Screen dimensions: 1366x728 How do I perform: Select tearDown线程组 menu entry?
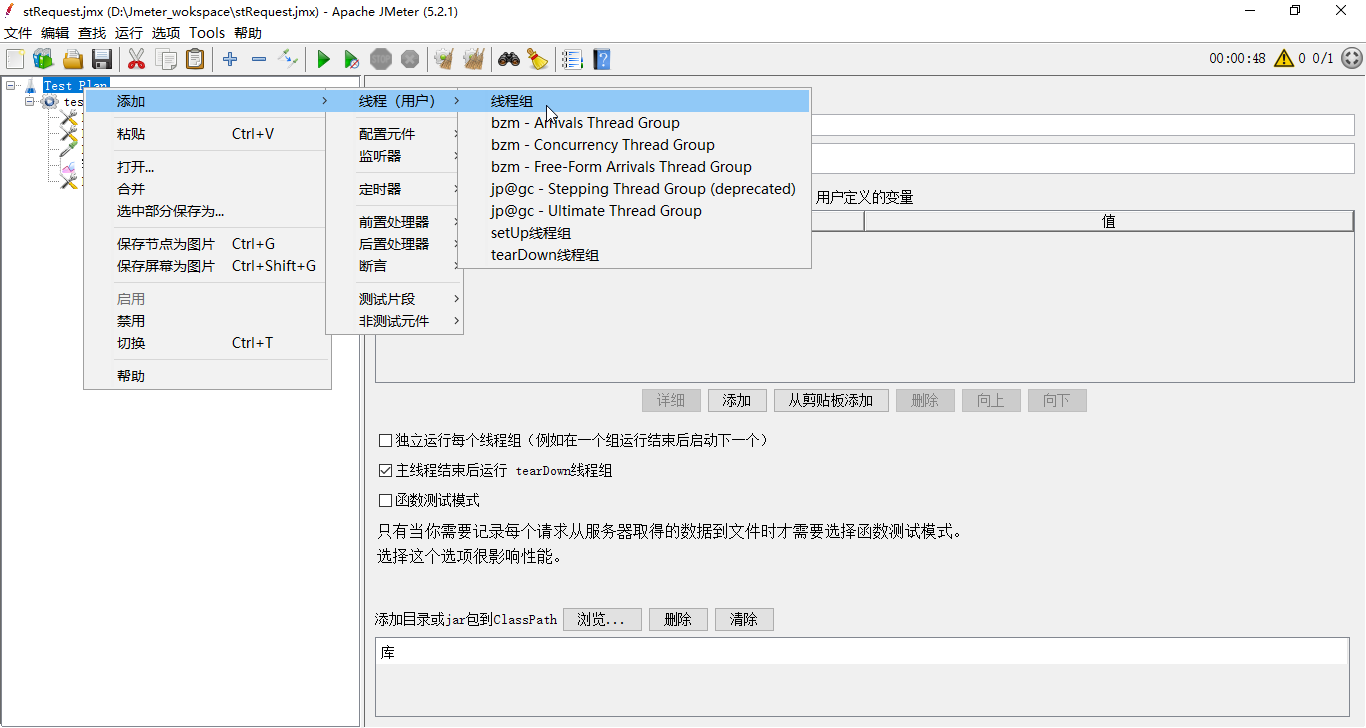[x=633, y=255]
